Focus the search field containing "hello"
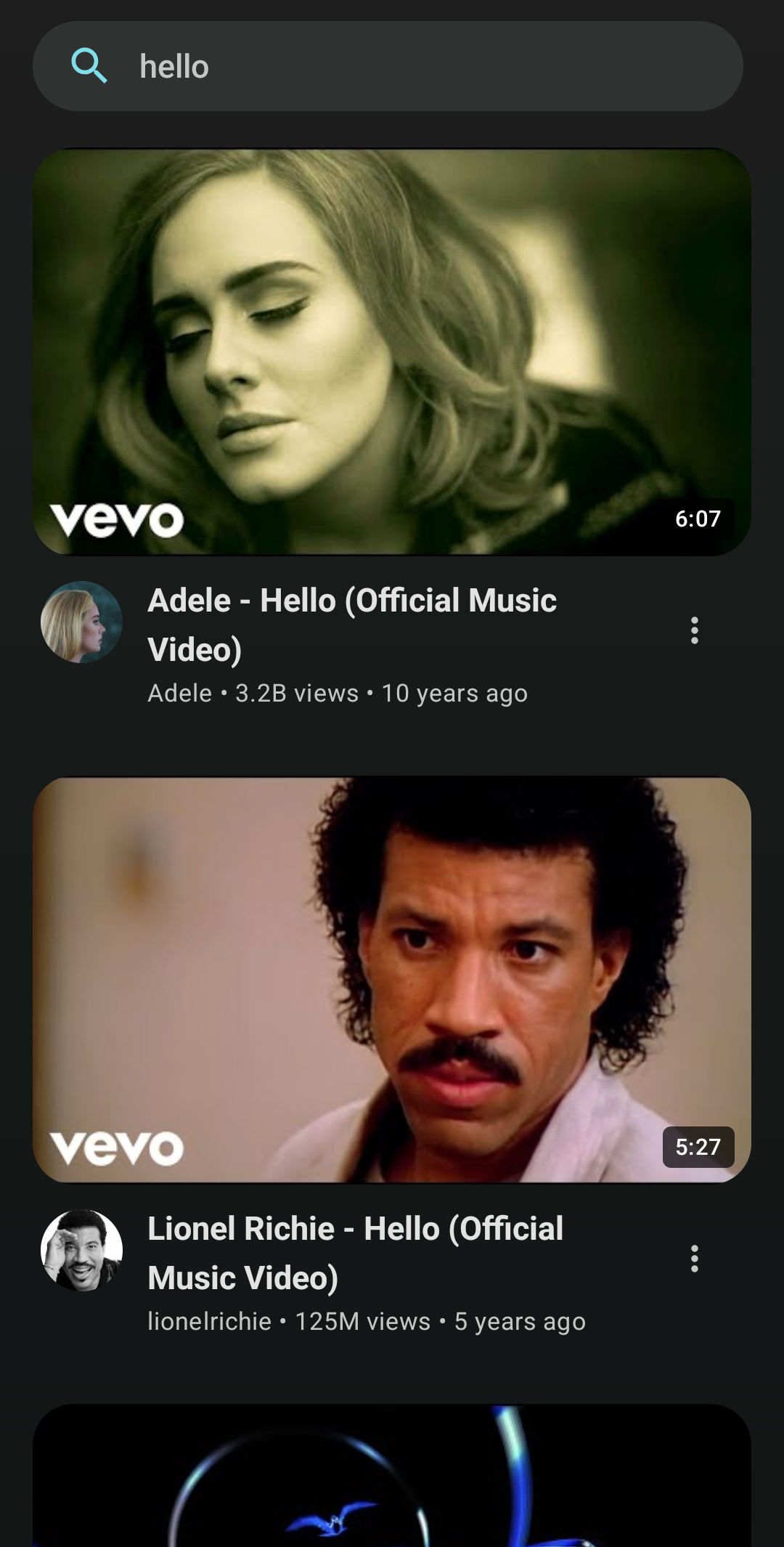 tap(421, 66)
